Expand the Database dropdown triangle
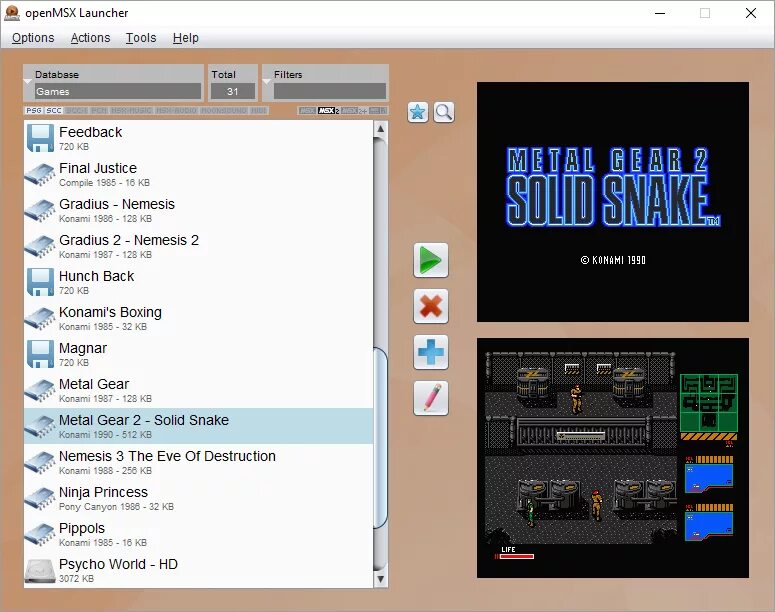Viewport: 775px width, 612px height. click(x=28, y=81)
